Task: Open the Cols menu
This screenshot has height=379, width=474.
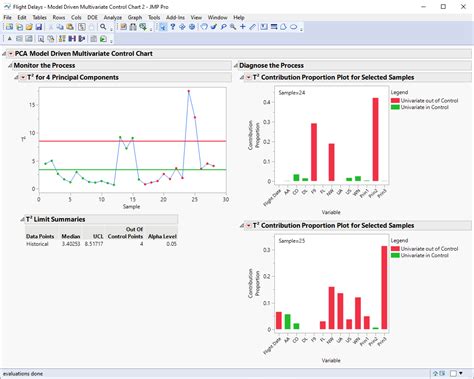Action: click(x=76, y=17)
